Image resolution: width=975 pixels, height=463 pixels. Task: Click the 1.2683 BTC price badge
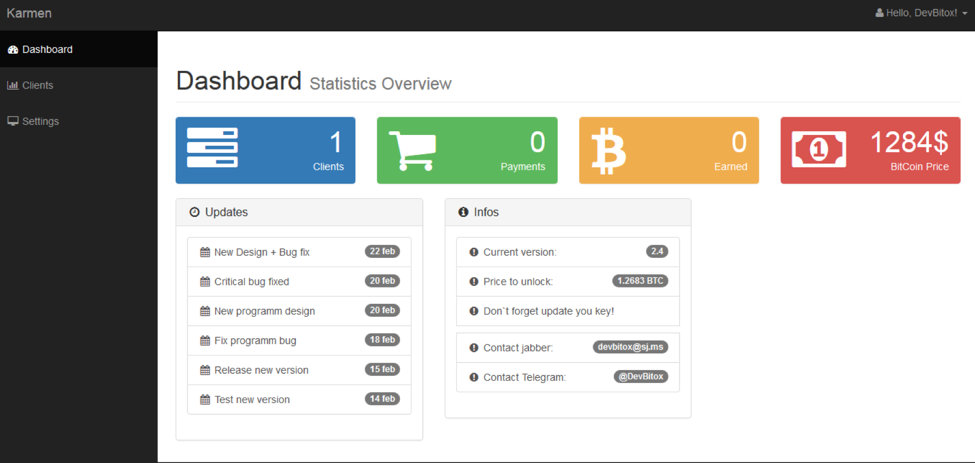tap(640, 281)
